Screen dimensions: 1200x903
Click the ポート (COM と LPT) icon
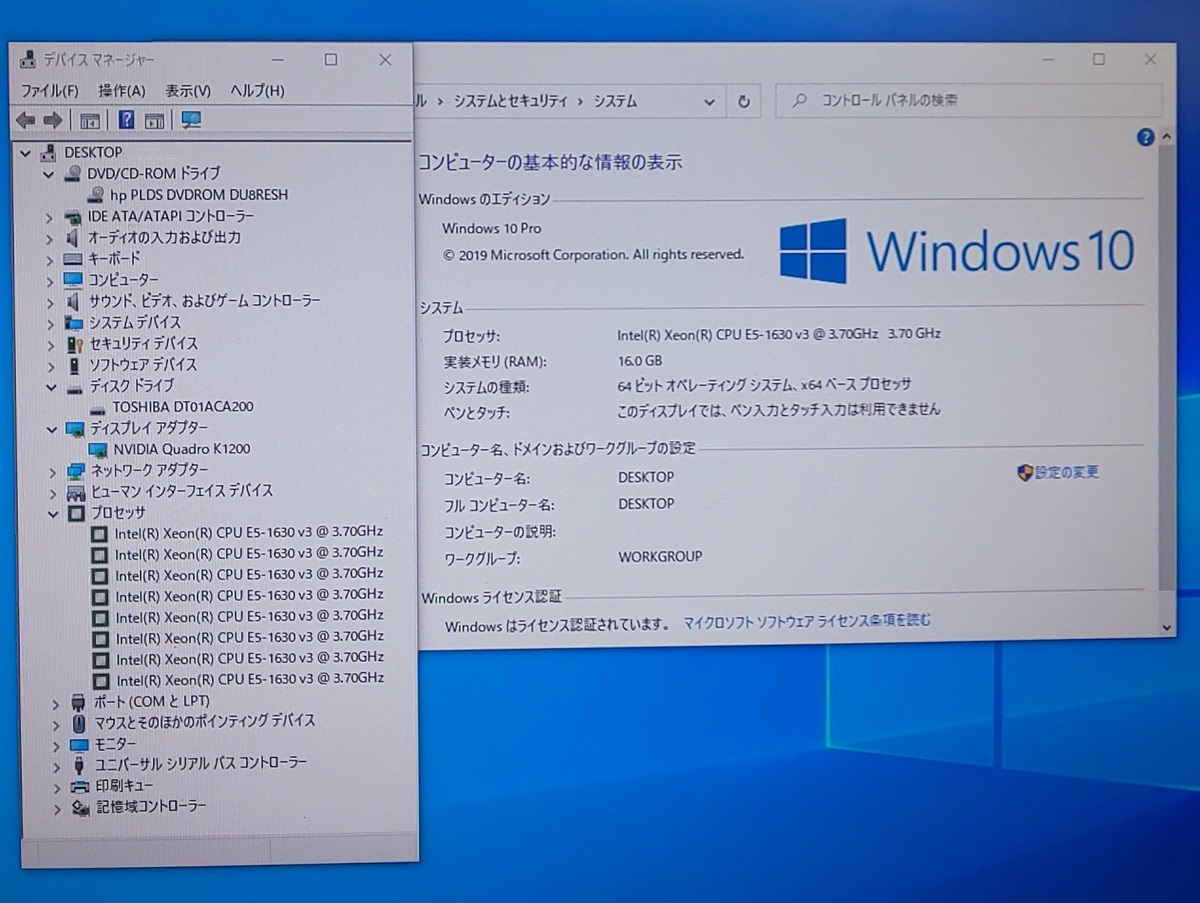[79, 702]
